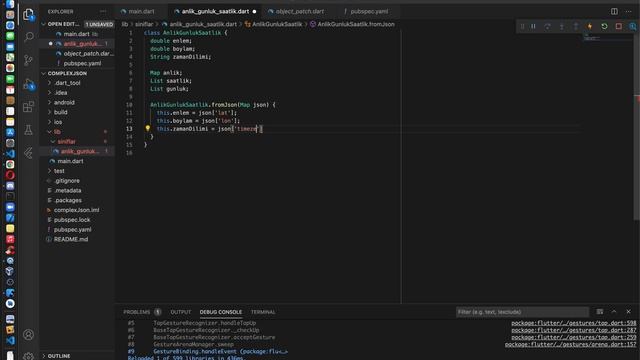Open Source Control view in activity bar
The image size is (640, 360).
tap(29, 60)
